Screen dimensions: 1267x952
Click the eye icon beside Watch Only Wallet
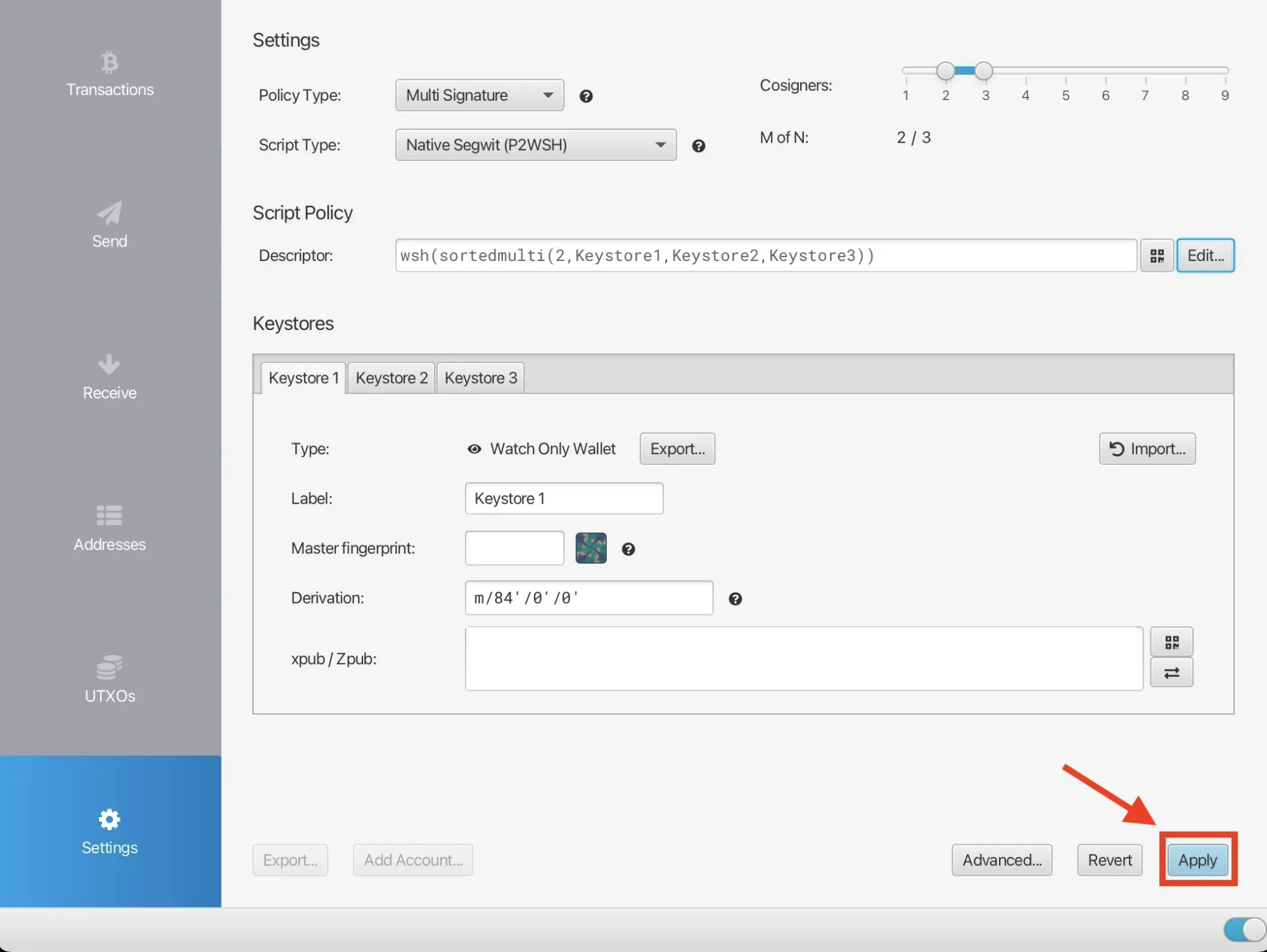(474, 449)
